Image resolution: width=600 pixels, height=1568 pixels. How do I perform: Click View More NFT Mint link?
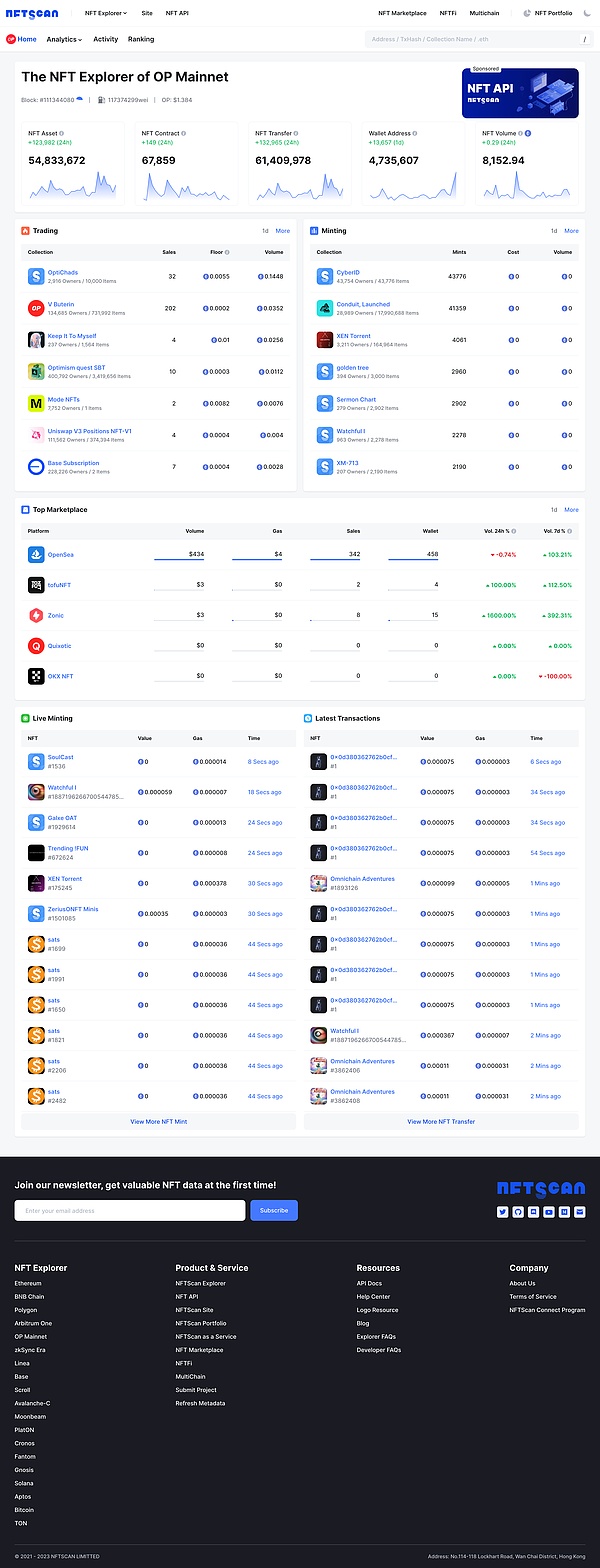point(158,1122)
